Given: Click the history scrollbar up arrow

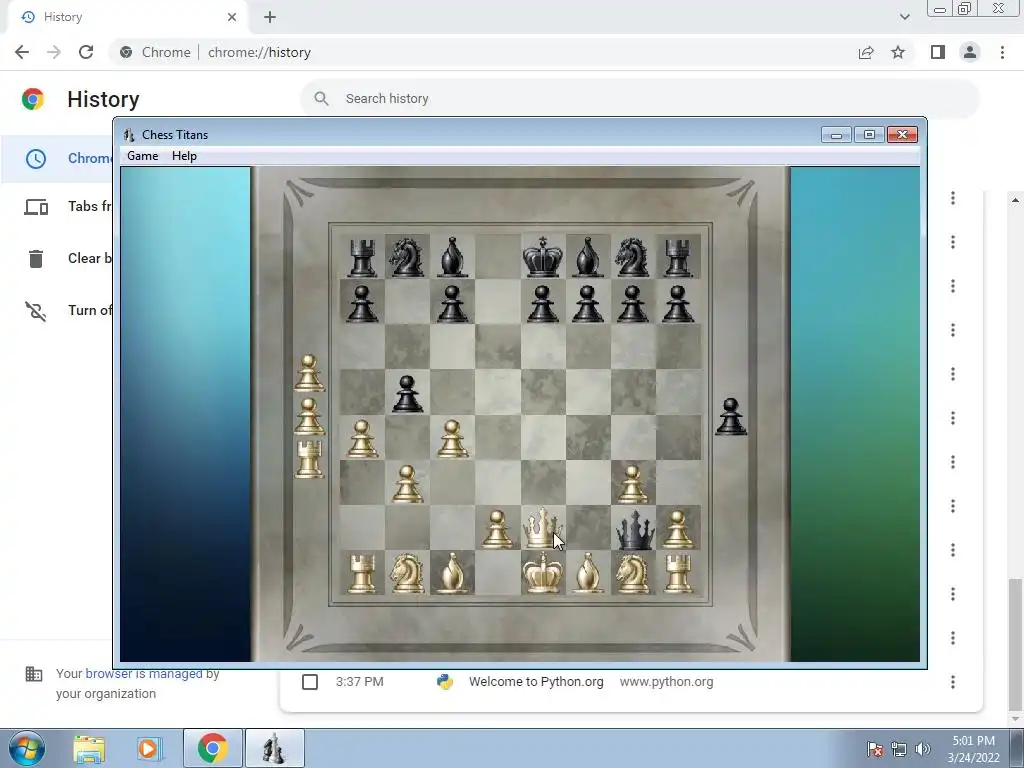Looking at the screenshot, I should point(1015,200).
